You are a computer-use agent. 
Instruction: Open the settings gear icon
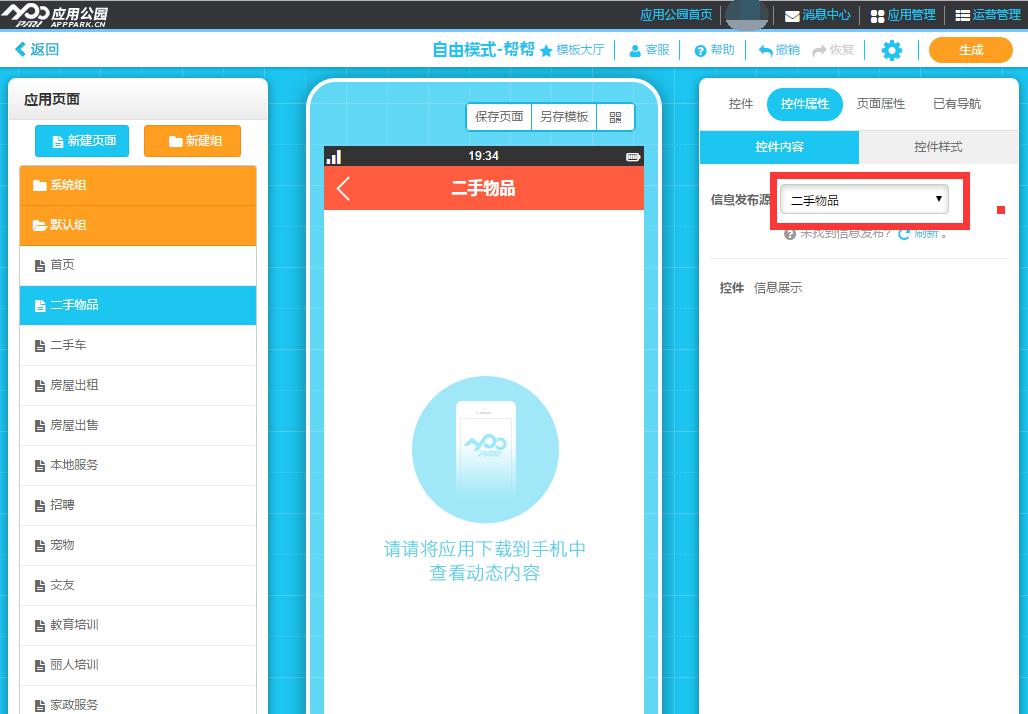[x=892, y=49]
